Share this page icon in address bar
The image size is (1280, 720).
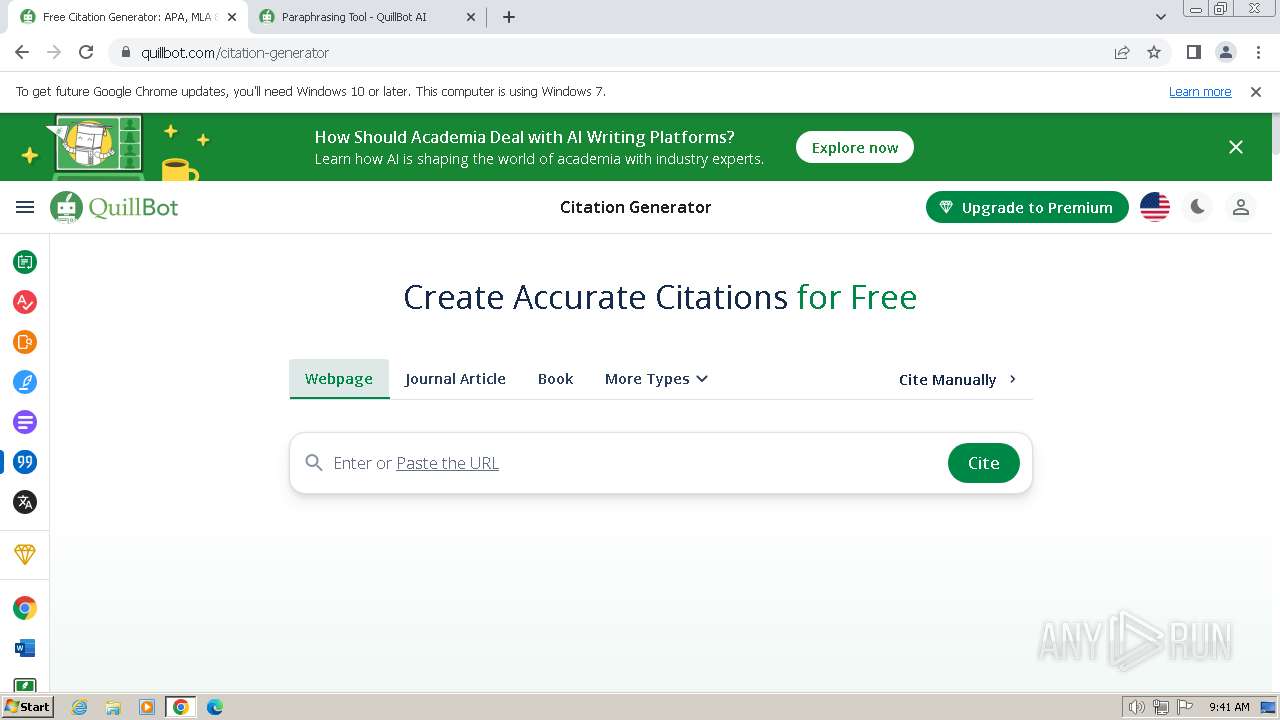1122,52
